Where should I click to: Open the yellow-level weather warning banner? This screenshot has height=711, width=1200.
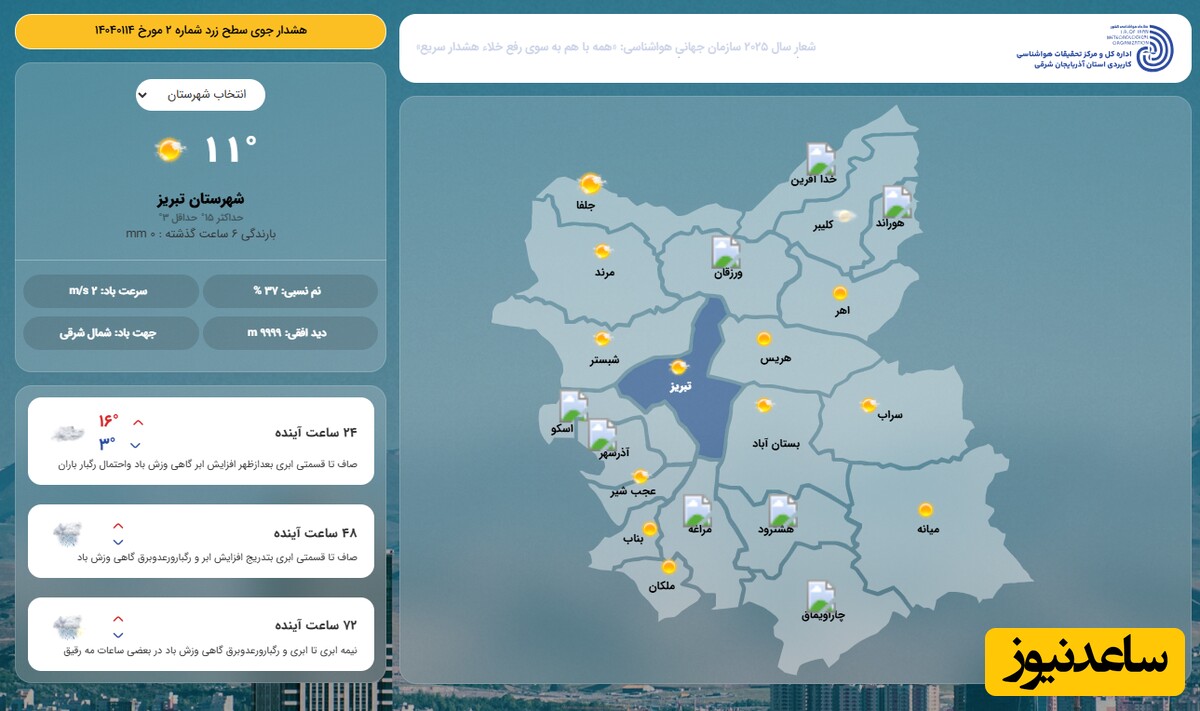(200, 31)
